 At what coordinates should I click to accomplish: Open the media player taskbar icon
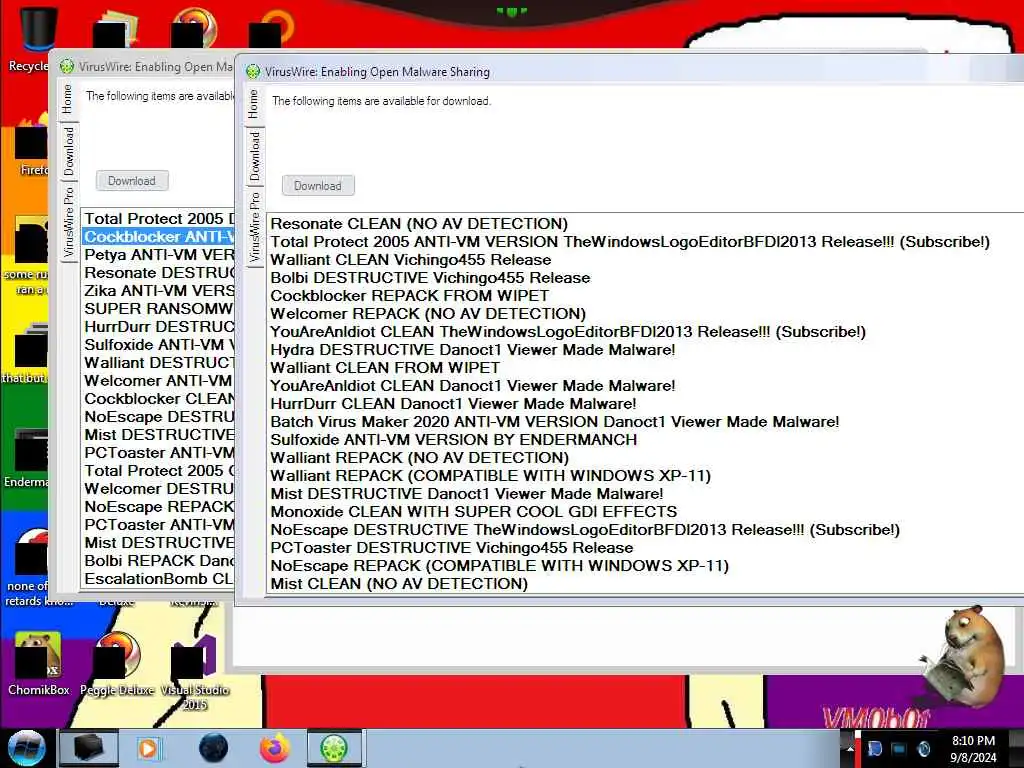point(148,748)
